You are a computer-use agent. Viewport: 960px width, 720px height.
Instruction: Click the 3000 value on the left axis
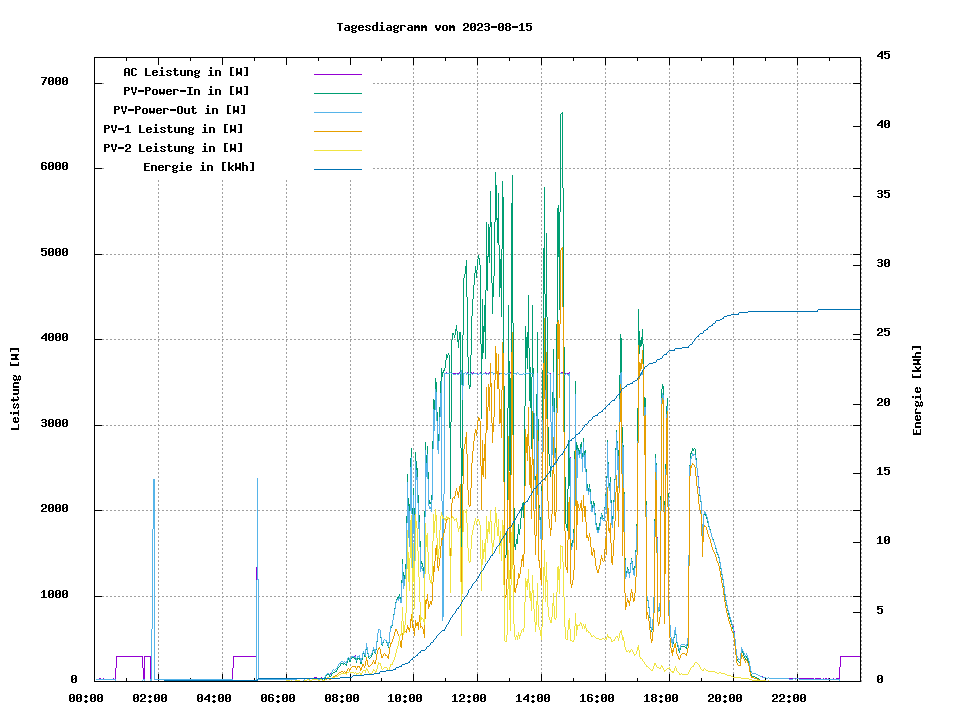click(54, 425)
